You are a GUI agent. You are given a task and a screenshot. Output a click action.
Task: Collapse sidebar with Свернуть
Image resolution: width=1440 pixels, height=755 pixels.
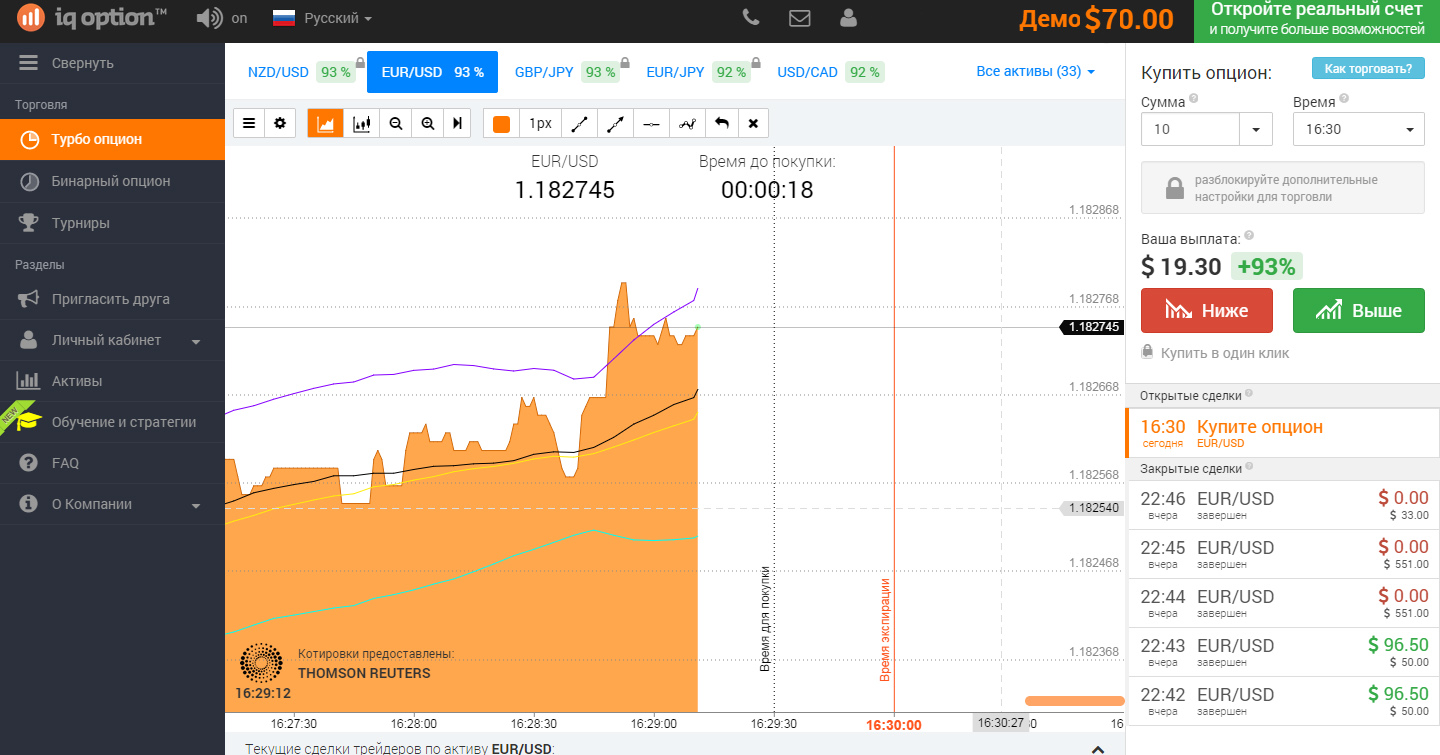click(x=112, y=63)
